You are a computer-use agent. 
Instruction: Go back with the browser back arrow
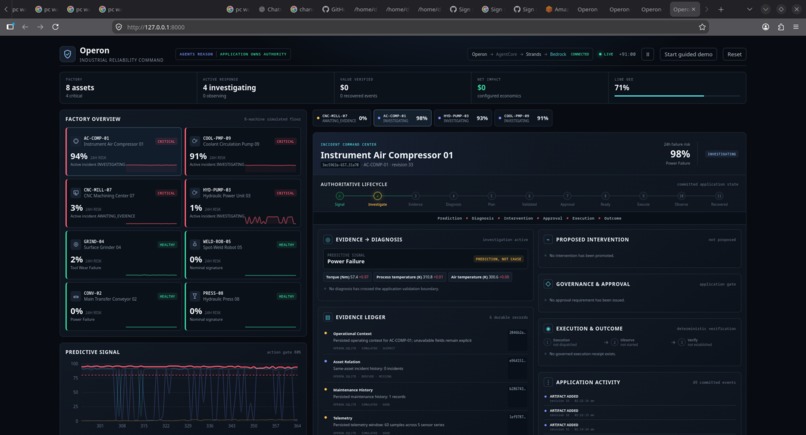[x=25, y=27]
